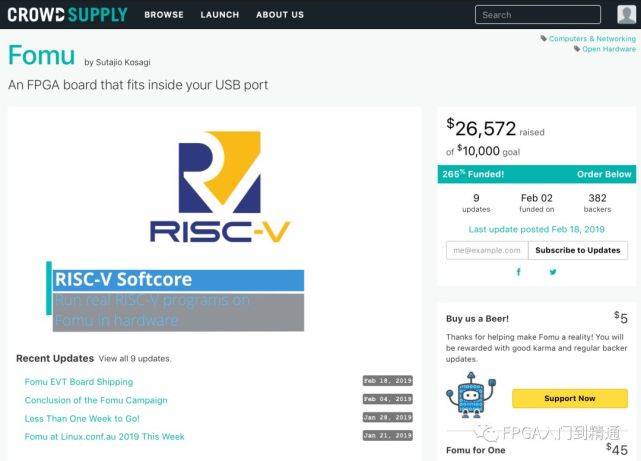Open the Launch menu item
This screenshot has width=641, height=461.
coord(220,15)
